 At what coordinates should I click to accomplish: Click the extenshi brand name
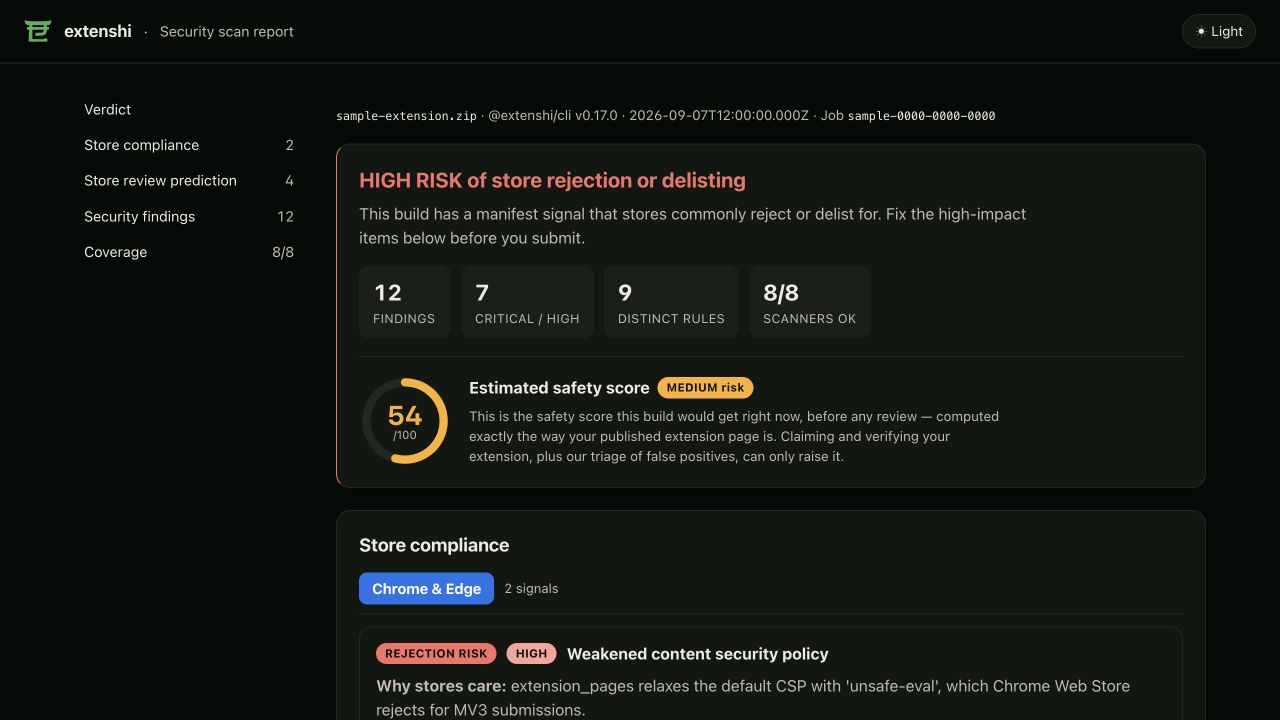(98, 31)
